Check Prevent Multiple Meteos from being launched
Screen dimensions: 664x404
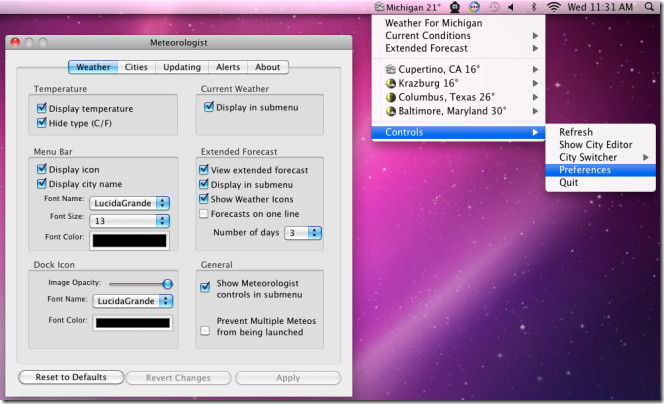coord(205,330)
